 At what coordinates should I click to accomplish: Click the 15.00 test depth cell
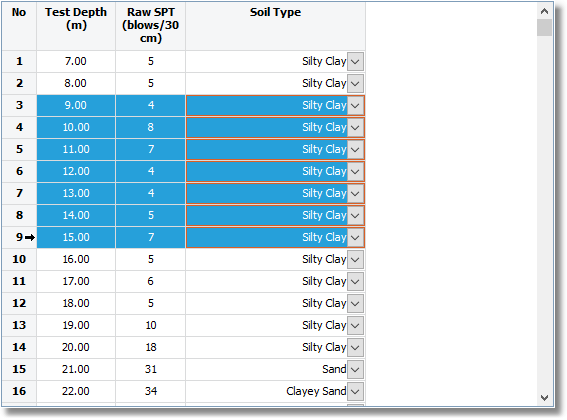click(76, 238)
